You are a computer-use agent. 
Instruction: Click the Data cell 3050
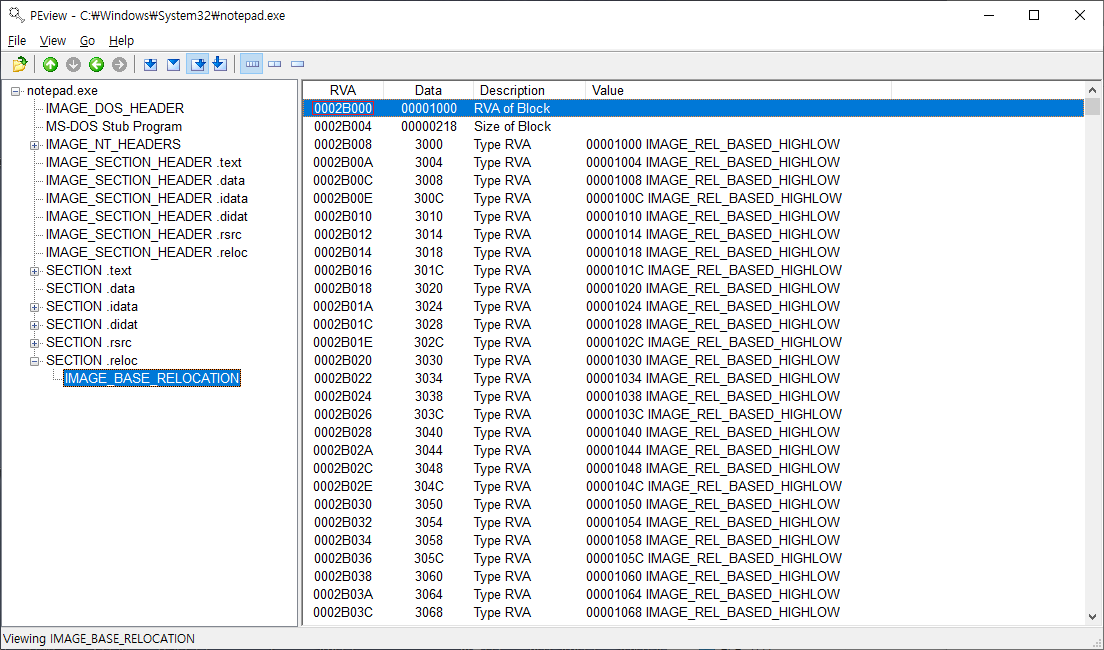click(429, 504)
